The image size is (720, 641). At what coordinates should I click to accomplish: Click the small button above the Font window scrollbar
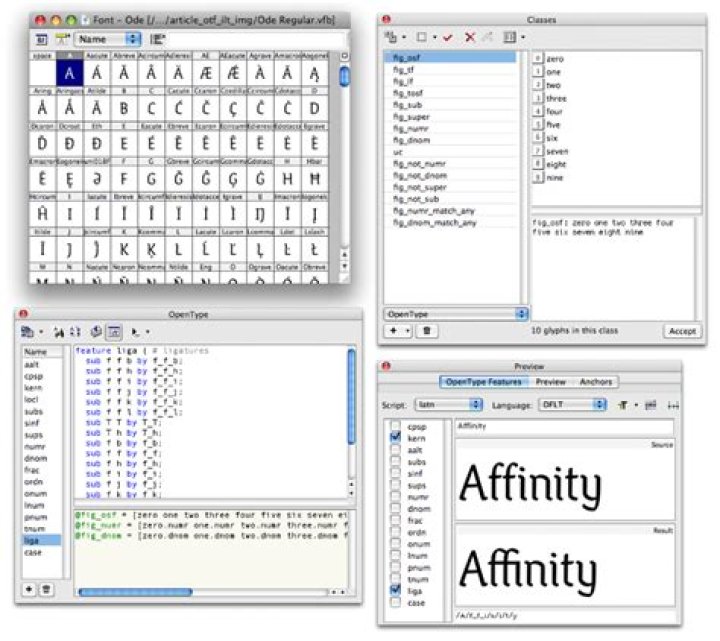pyautogui.click(x=344, y=56)
